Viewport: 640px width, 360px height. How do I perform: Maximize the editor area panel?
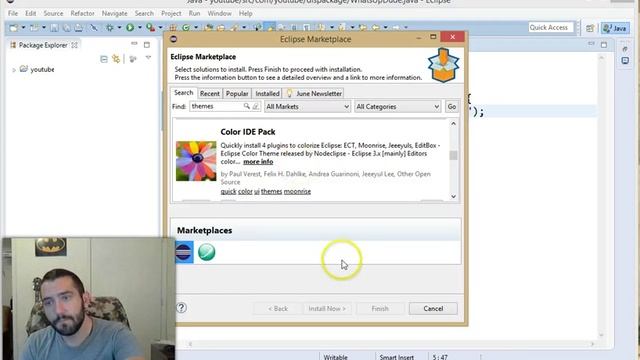[x=604, y=44]
